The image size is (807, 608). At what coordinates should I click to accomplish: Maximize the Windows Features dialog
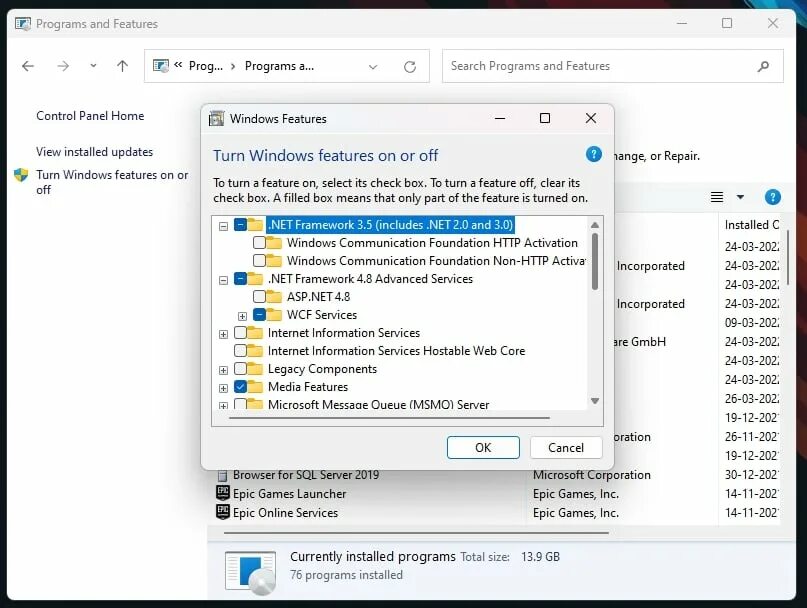click(545, 118)
